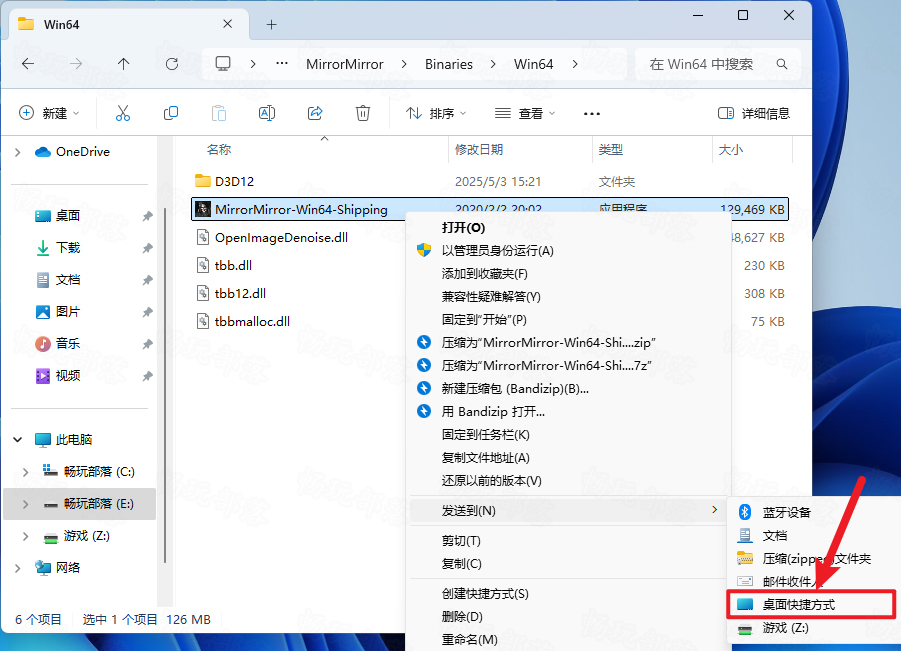Click the copy icon in toolbar

[x=171, y=113]
